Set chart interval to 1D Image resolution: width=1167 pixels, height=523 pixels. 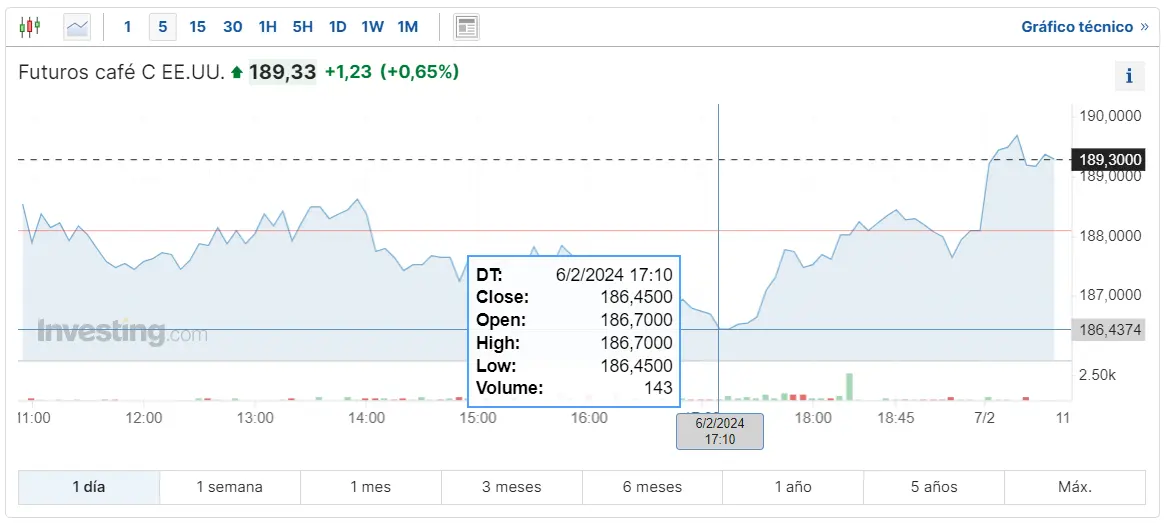click(338, 27)
